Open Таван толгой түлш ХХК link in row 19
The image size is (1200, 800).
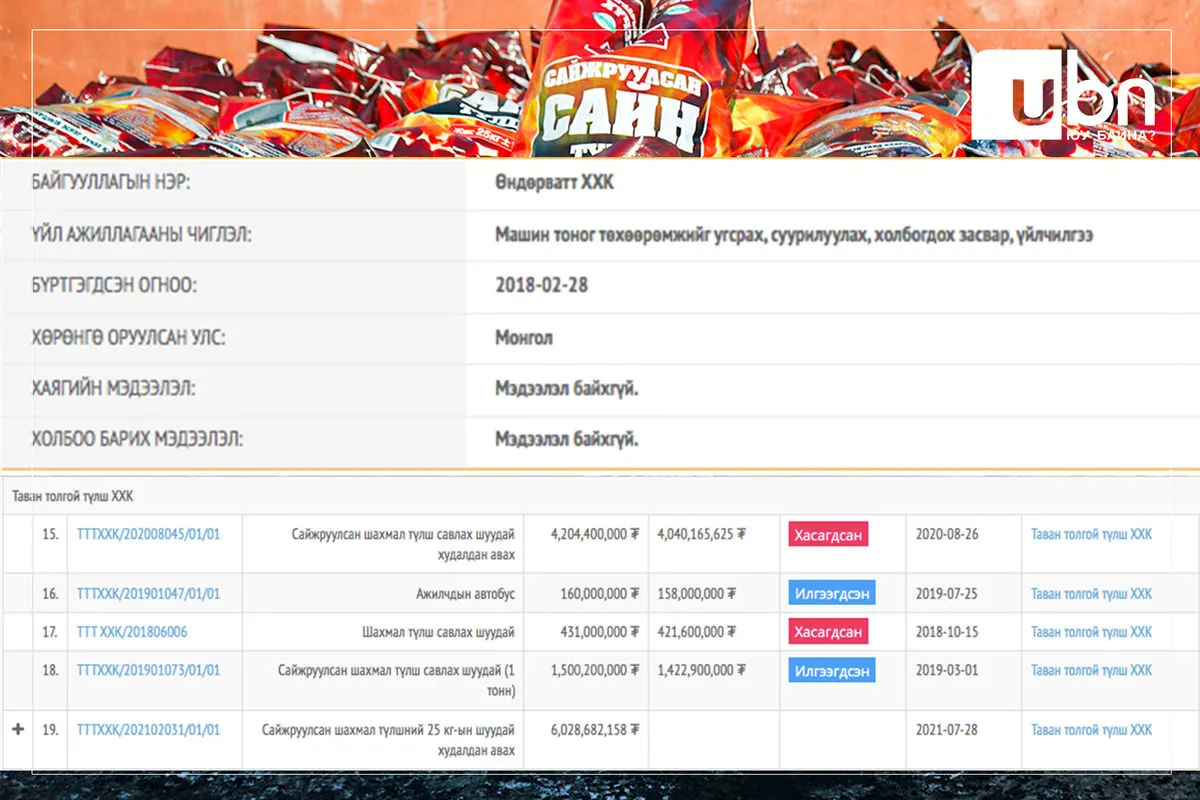(1091, 730)
